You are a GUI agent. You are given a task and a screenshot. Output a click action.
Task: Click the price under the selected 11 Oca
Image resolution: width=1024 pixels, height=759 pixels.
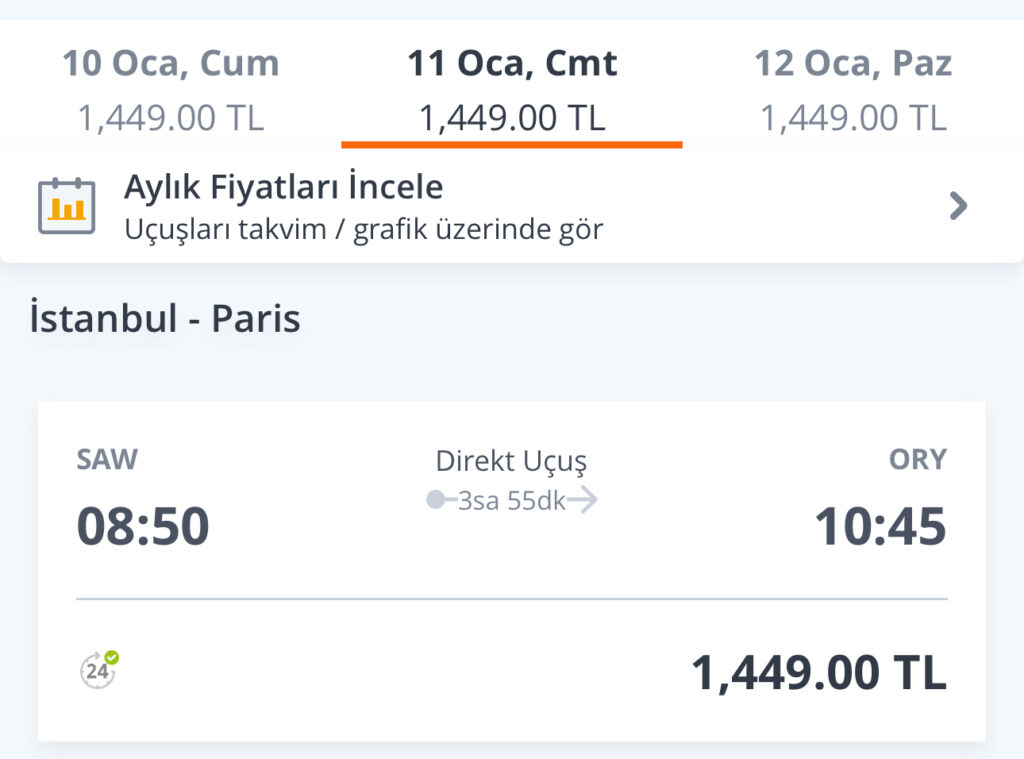[x=512, y=118]
